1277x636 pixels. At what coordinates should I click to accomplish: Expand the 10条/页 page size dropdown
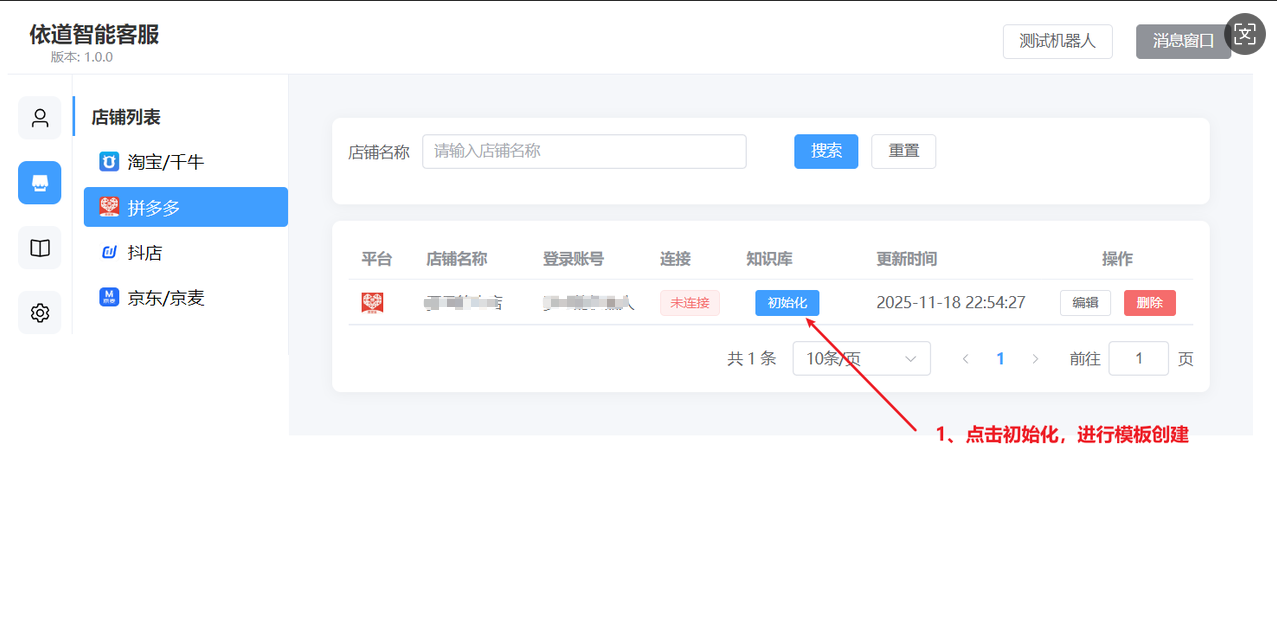(861, 359)
